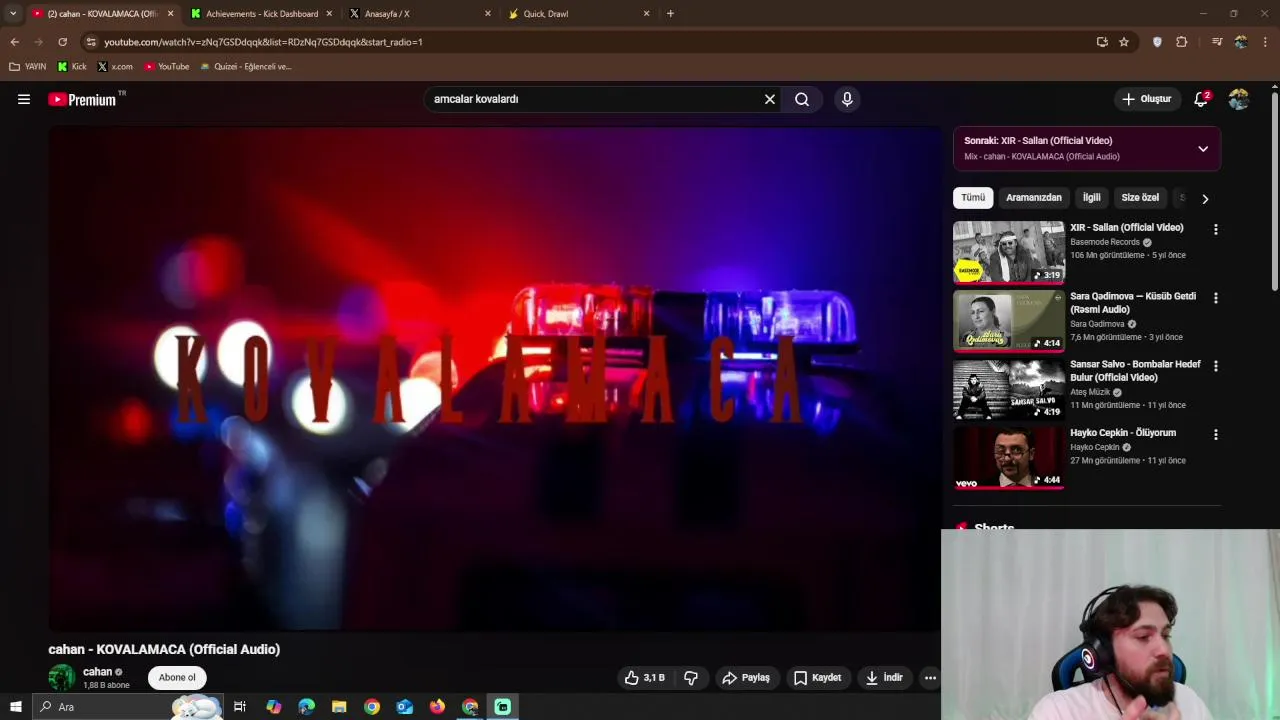Select the Tümü filter chip
The image size is (1280, 720).
pos(973,198)
